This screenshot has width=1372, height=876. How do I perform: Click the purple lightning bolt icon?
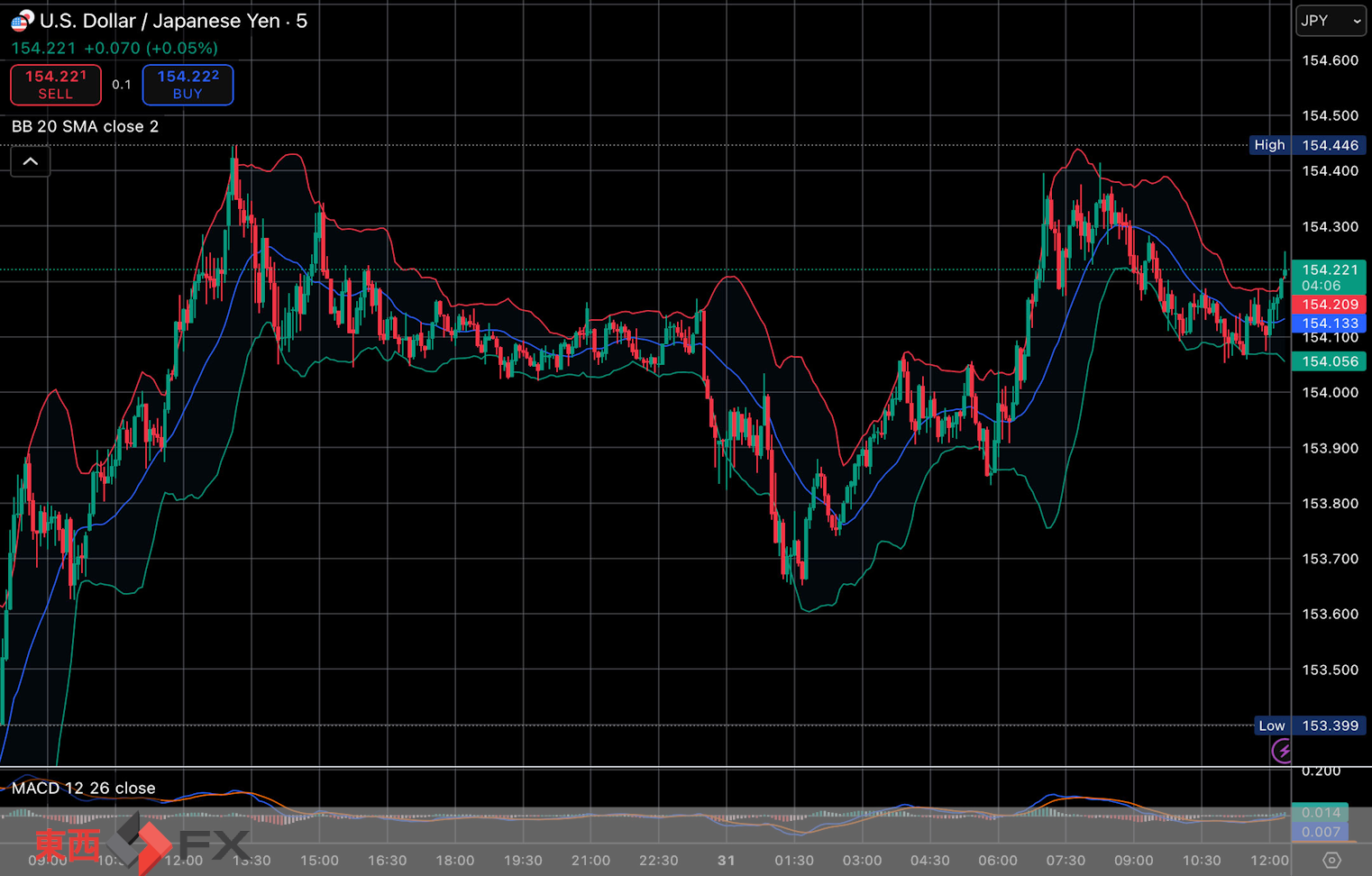pos(1281,750)
